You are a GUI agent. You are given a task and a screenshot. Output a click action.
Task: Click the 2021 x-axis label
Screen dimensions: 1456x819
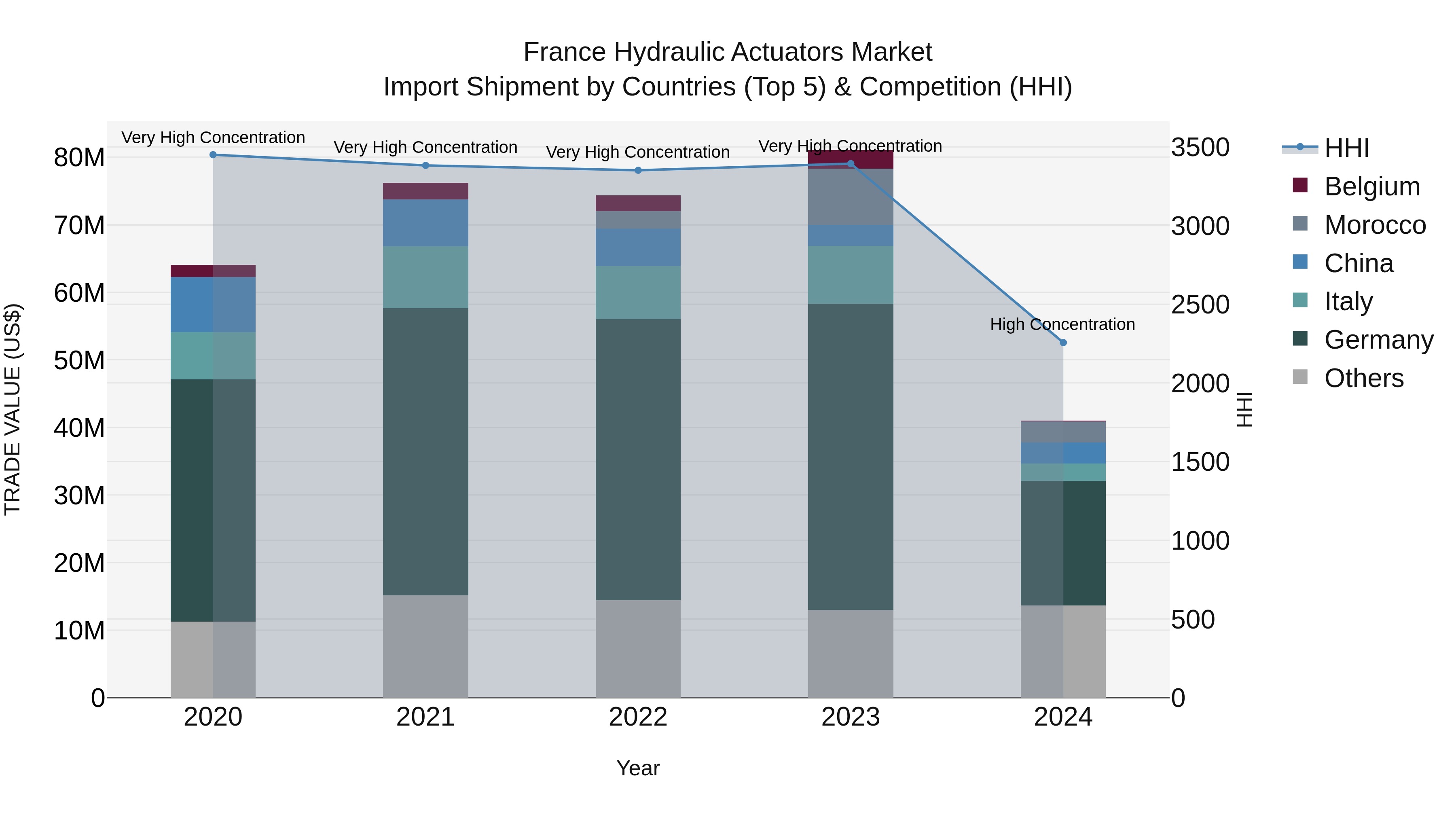click(x=425, y=717)
